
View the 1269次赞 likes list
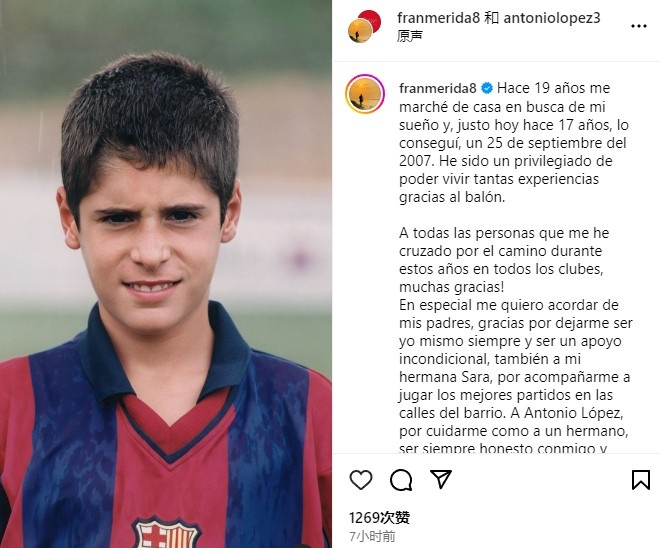click(379, 517)
